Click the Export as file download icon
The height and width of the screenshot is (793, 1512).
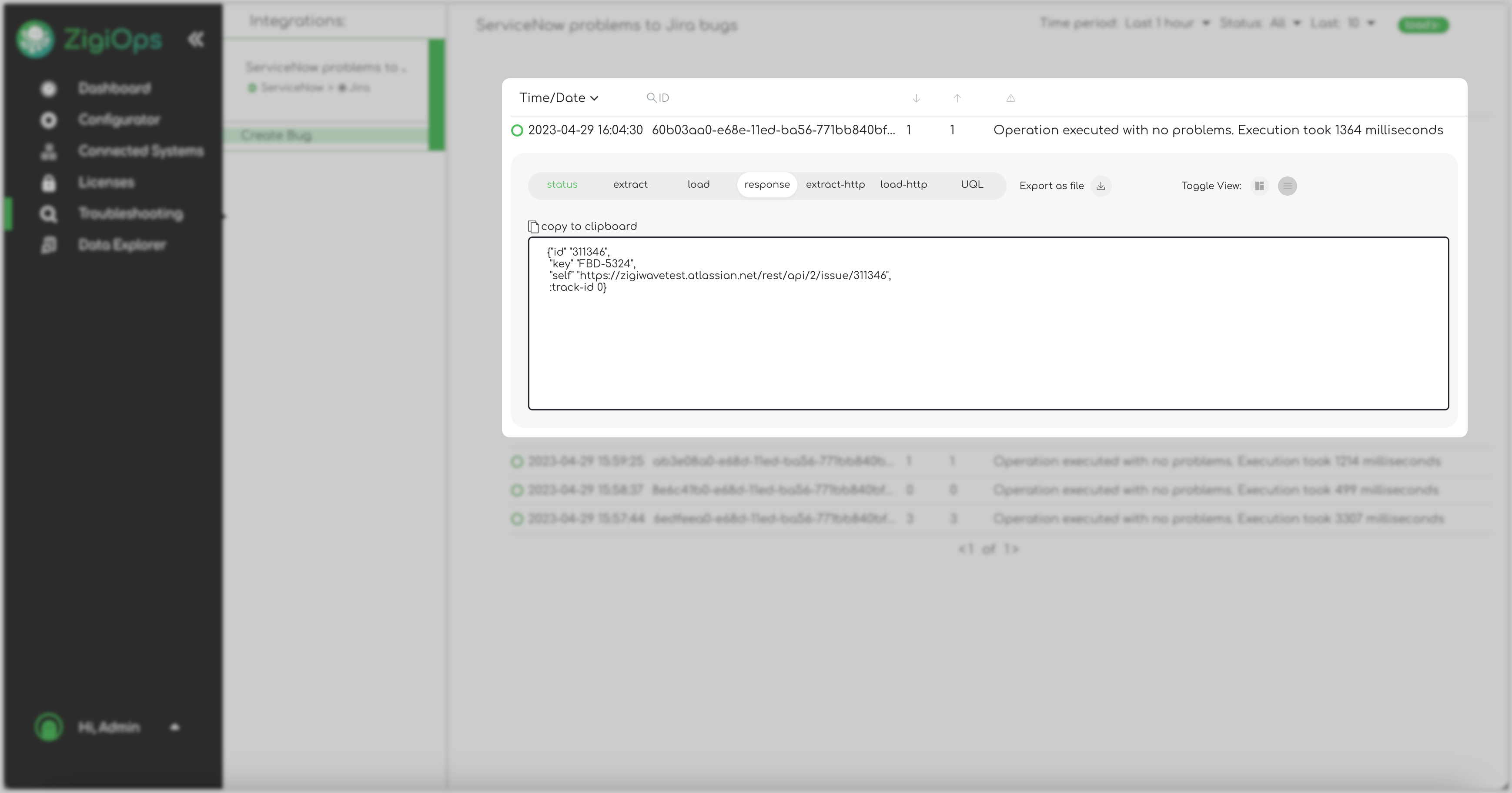(1101, 186)
